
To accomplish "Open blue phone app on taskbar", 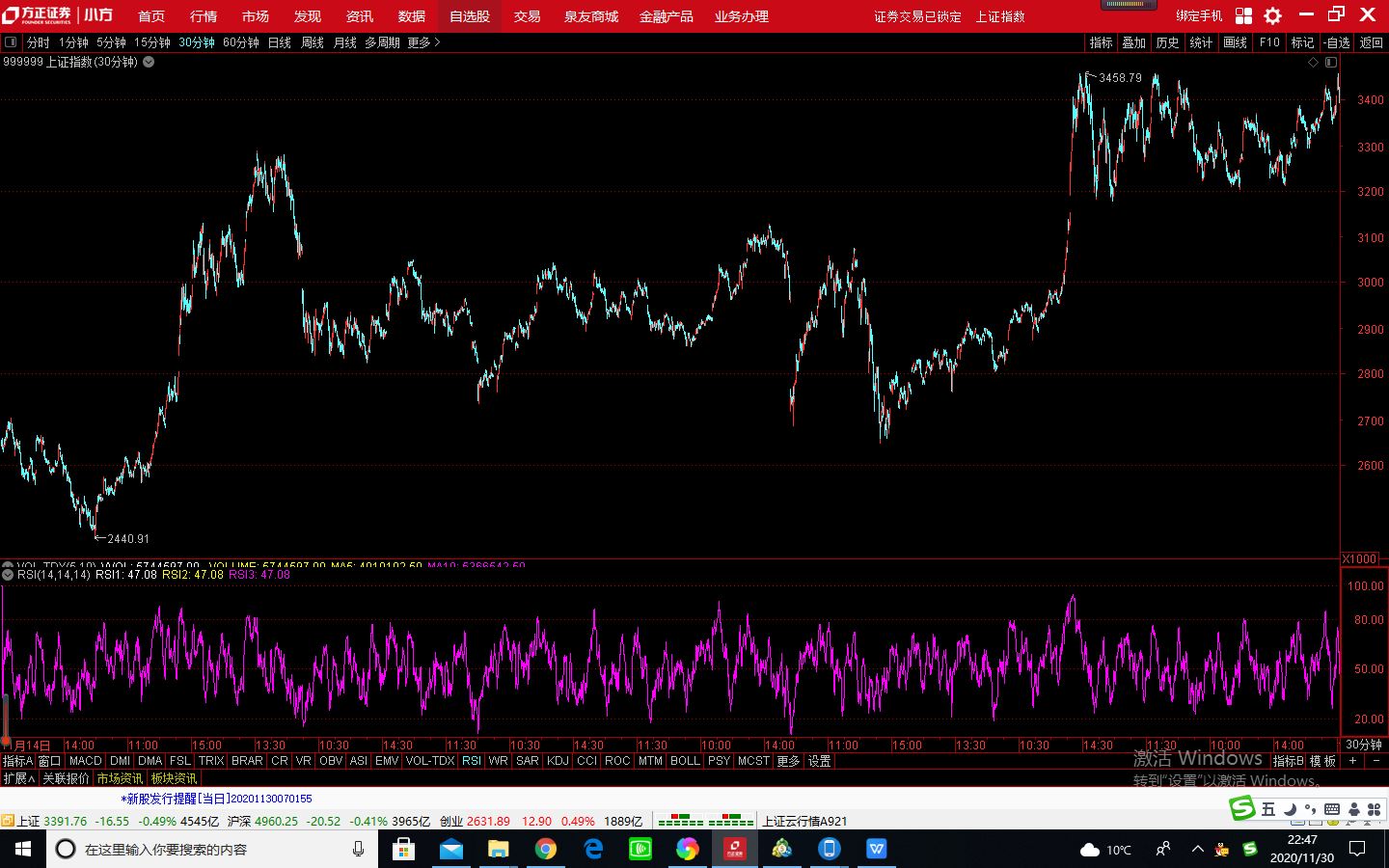I will (829, 849).
